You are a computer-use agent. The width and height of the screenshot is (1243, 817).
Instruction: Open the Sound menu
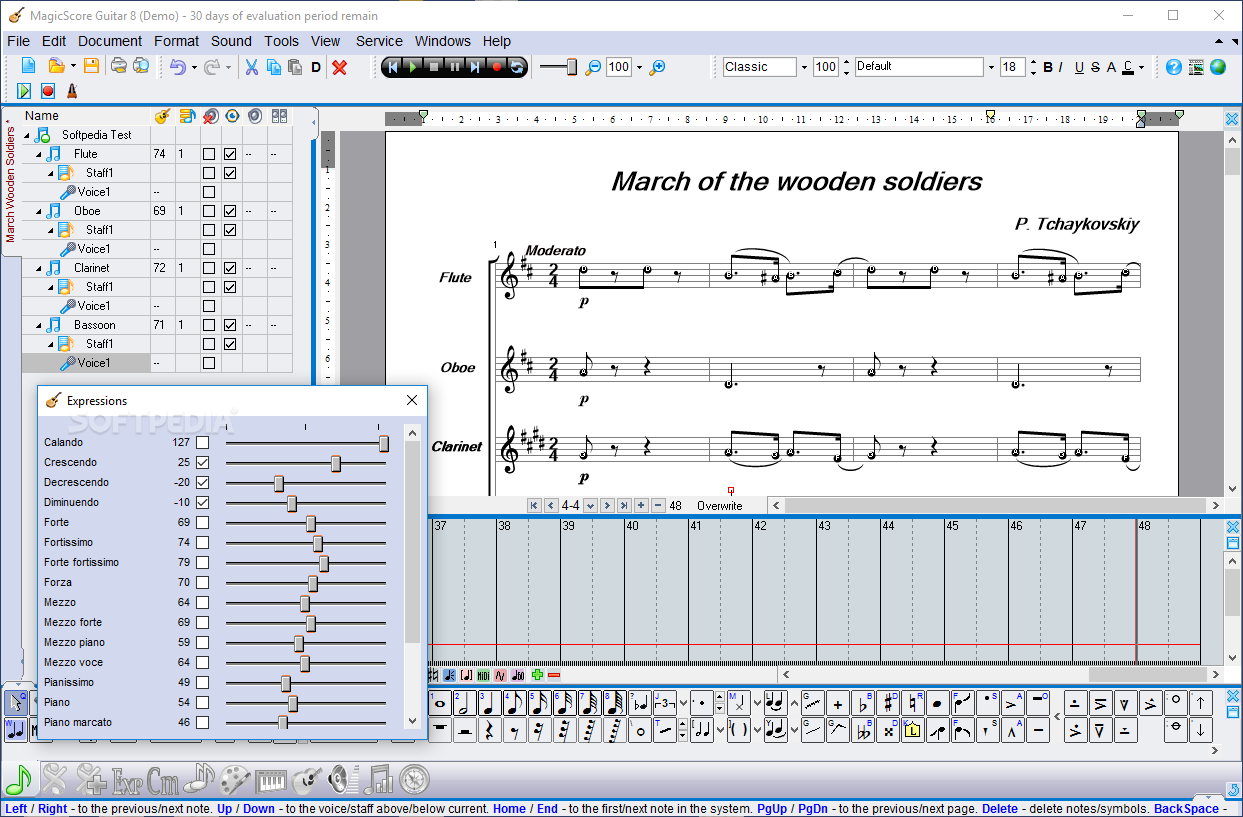click(231, 41)
